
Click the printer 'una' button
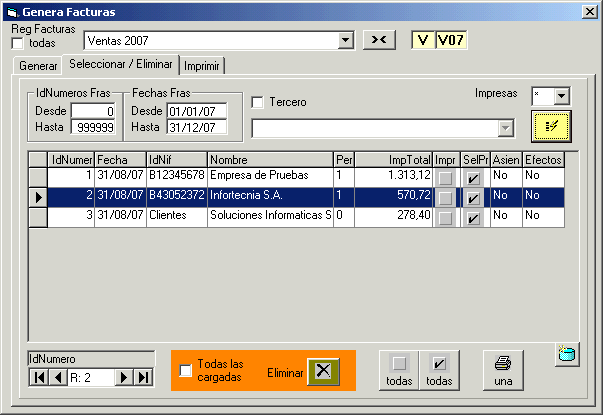point(503,370)
